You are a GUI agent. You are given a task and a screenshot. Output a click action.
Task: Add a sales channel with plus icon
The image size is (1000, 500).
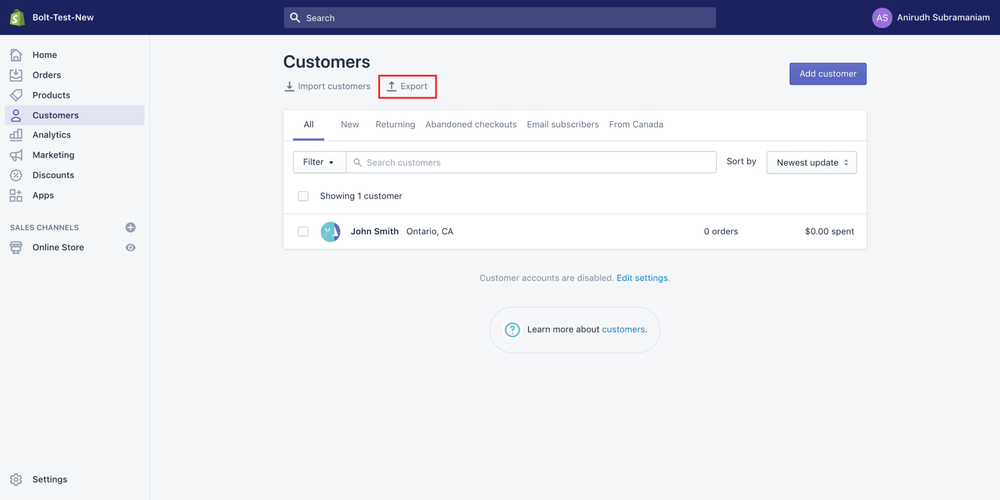131,228
